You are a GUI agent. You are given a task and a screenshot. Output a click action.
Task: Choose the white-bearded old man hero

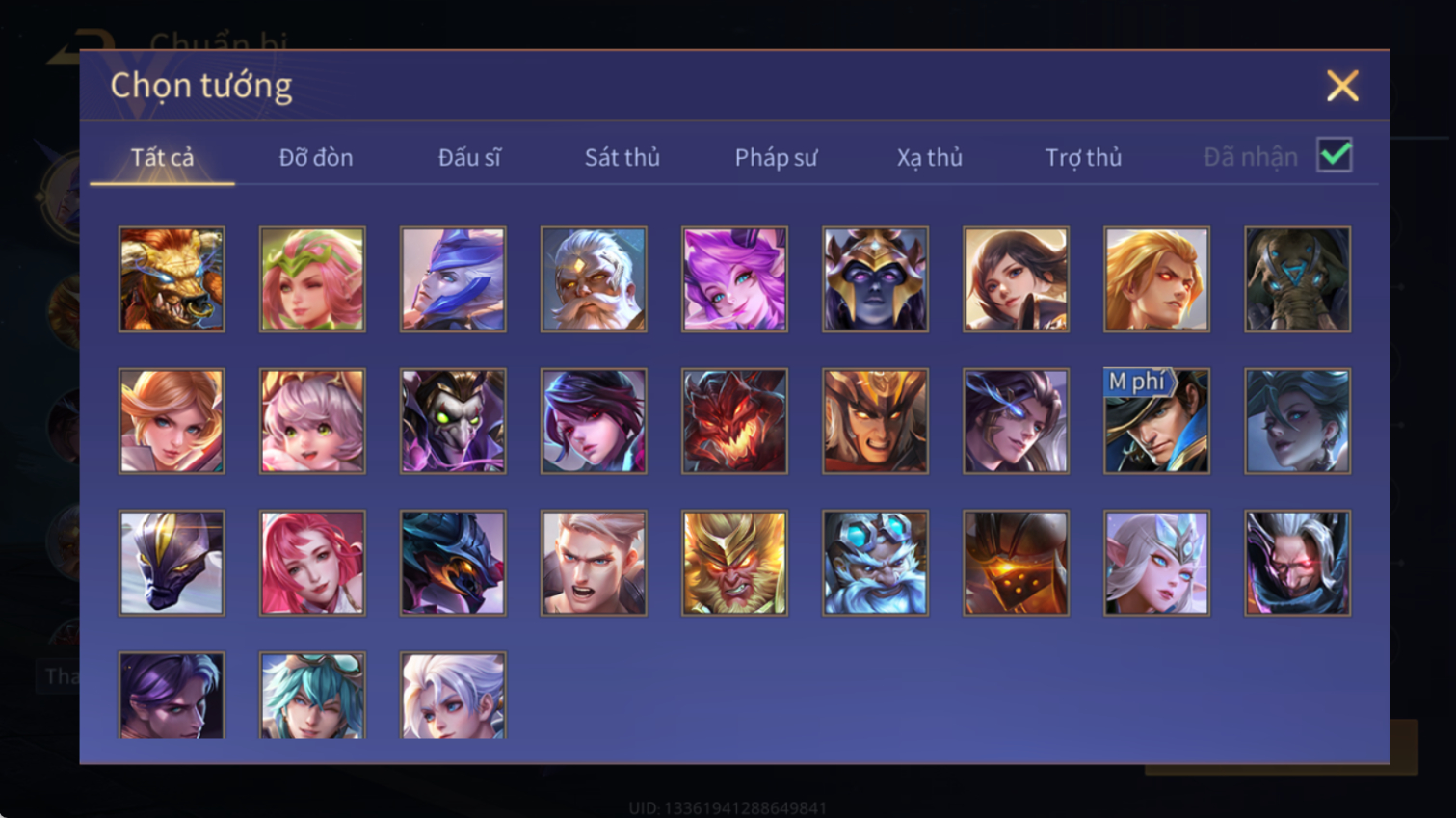tap(594, 279)
